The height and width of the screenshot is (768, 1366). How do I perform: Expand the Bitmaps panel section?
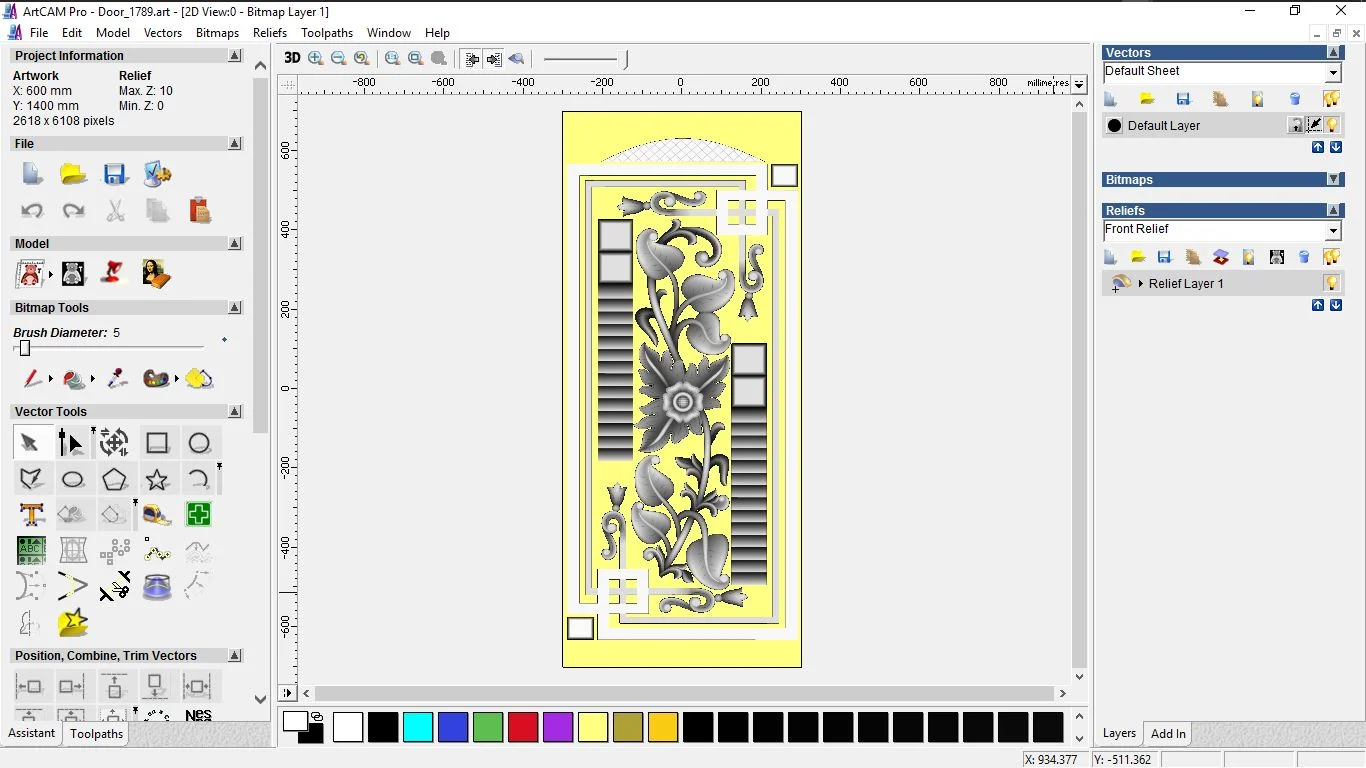pos(1333,180)
